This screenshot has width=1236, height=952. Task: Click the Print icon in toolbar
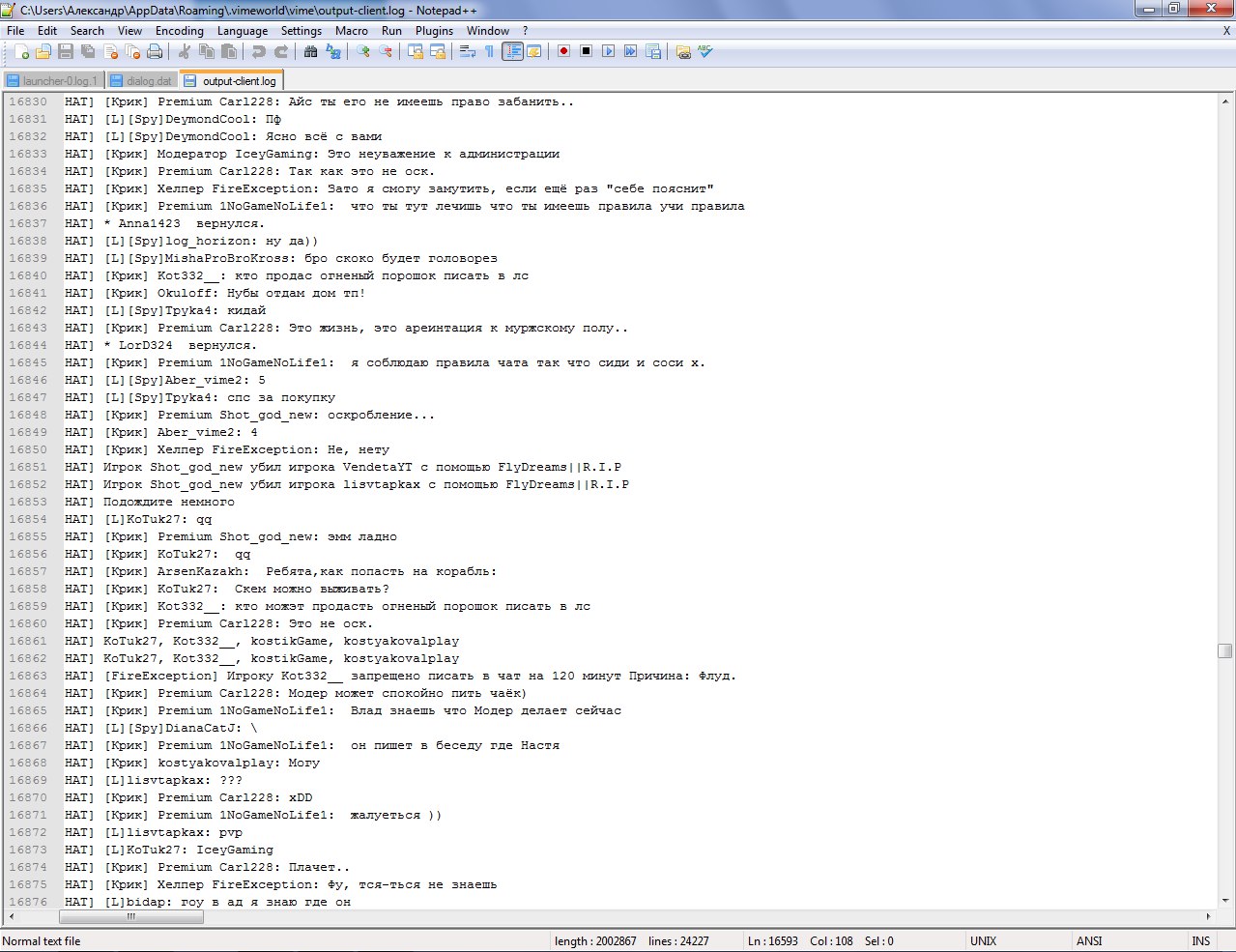155,51
